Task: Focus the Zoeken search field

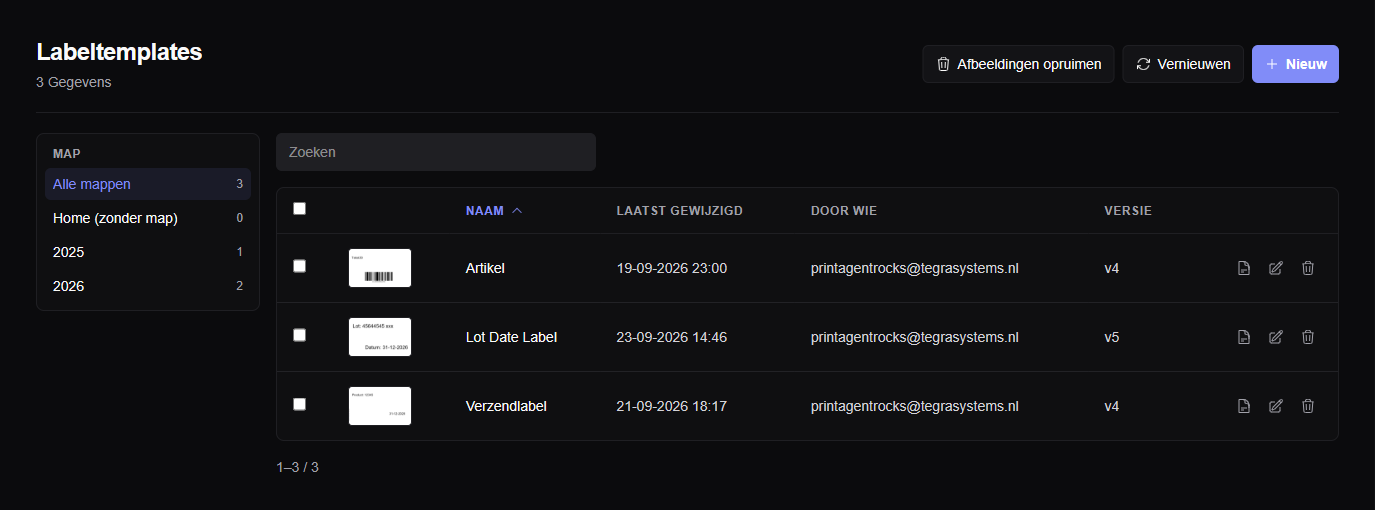Action: (x=436, y=152)
